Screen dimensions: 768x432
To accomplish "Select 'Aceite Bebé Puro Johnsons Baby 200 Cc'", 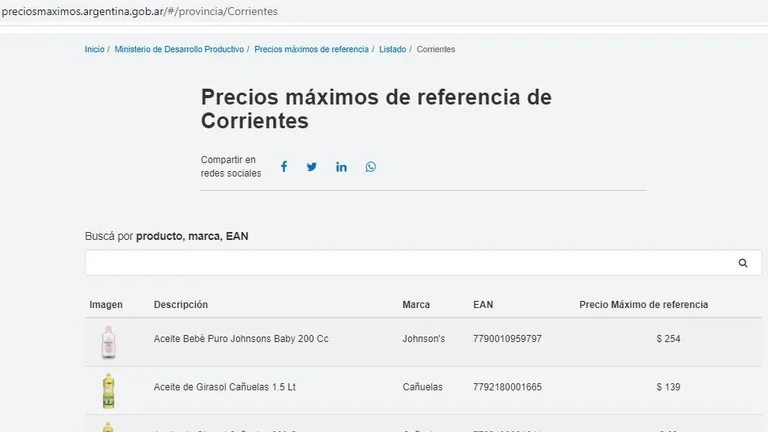I will pyautogui.click(x=241, y=338).
